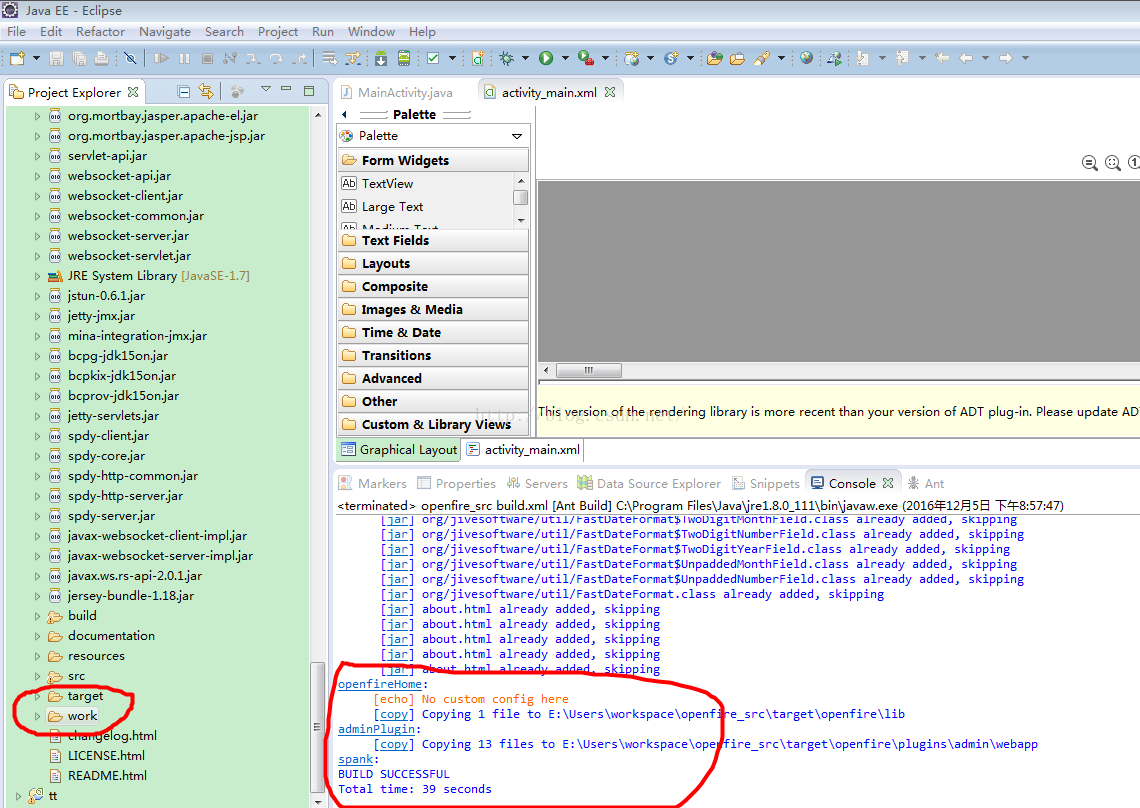Click the spank link in console
This screenshot has height=808, width=1140.
pyautogui.click(x=356, y=759)
